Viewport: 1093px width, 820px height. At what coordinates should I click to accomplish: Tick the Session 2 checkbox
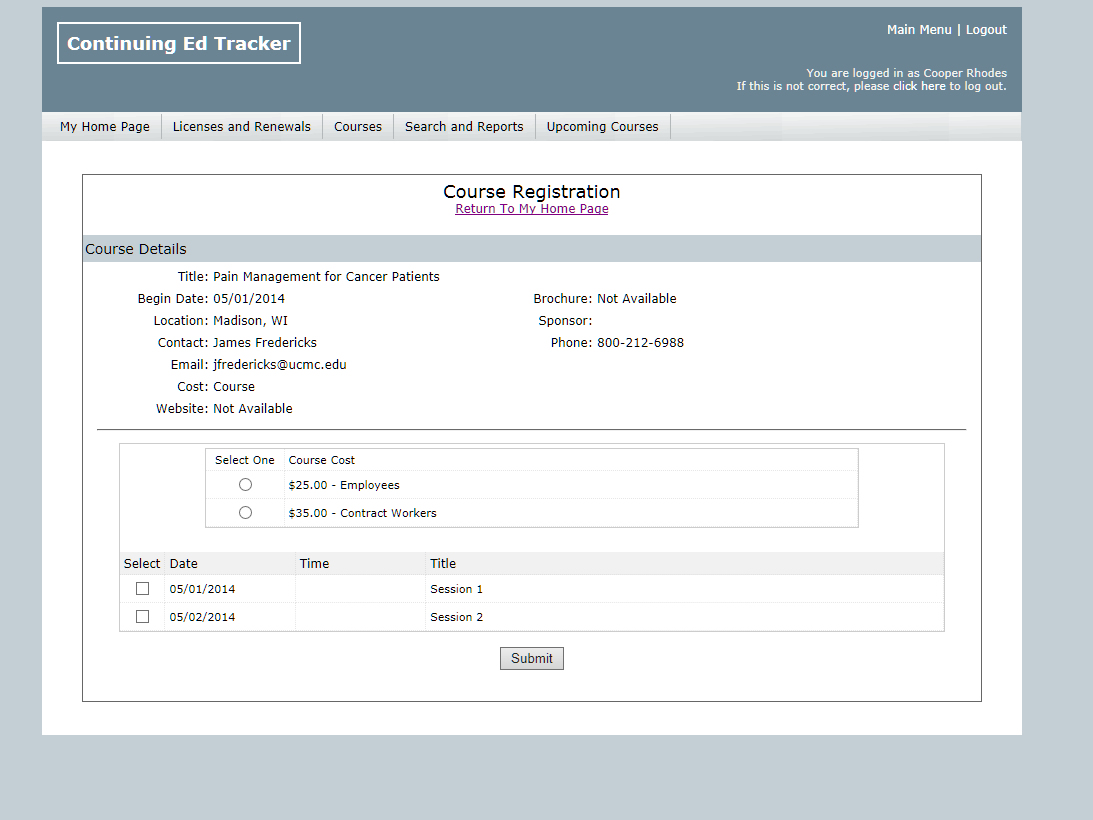[142, 617]
